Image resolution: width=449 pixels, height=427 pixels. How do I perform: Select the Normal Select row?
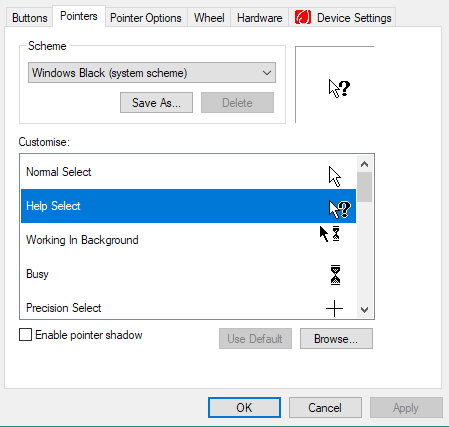189,172
